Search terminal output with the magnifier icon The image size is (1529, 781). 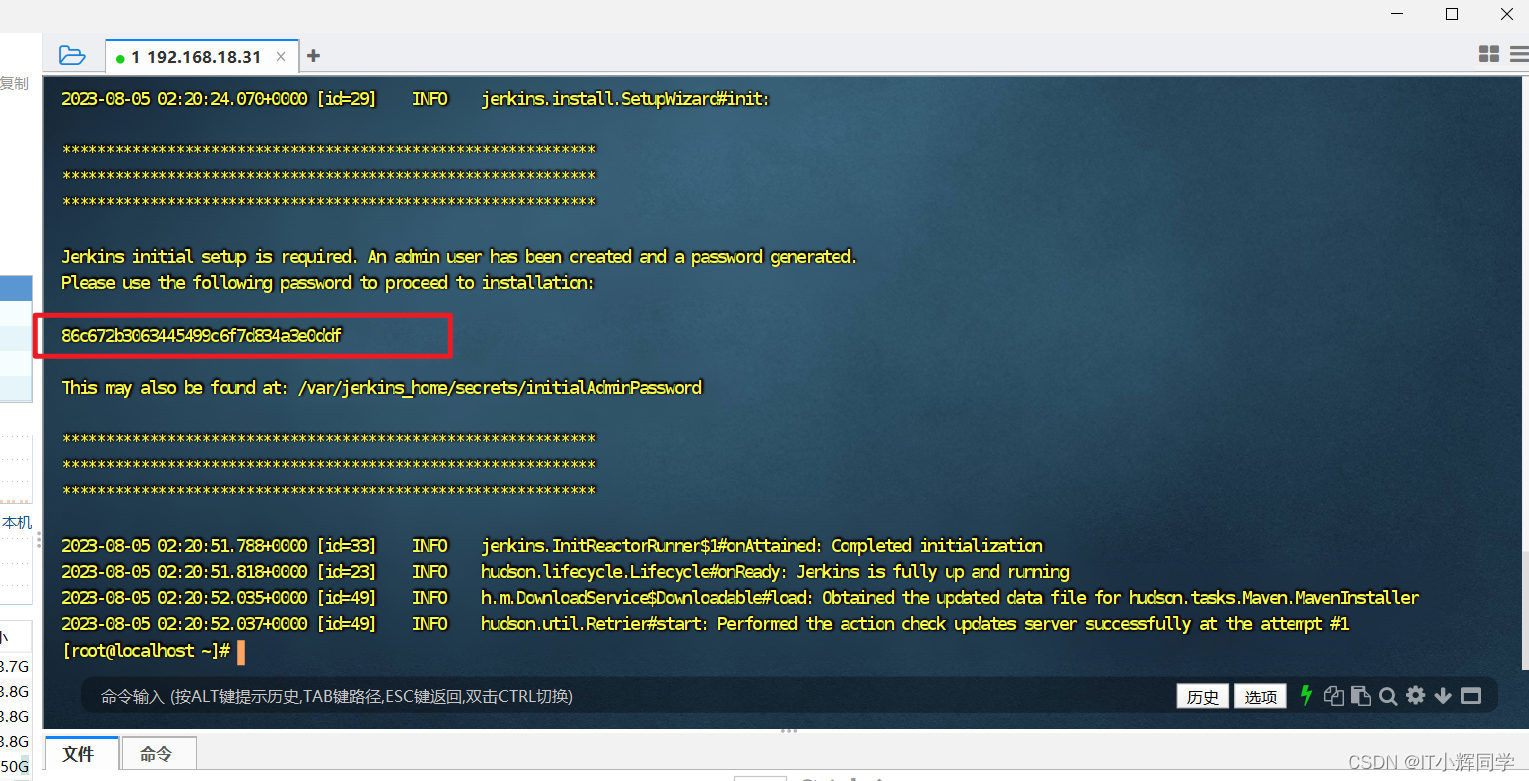coord(1388,696)
